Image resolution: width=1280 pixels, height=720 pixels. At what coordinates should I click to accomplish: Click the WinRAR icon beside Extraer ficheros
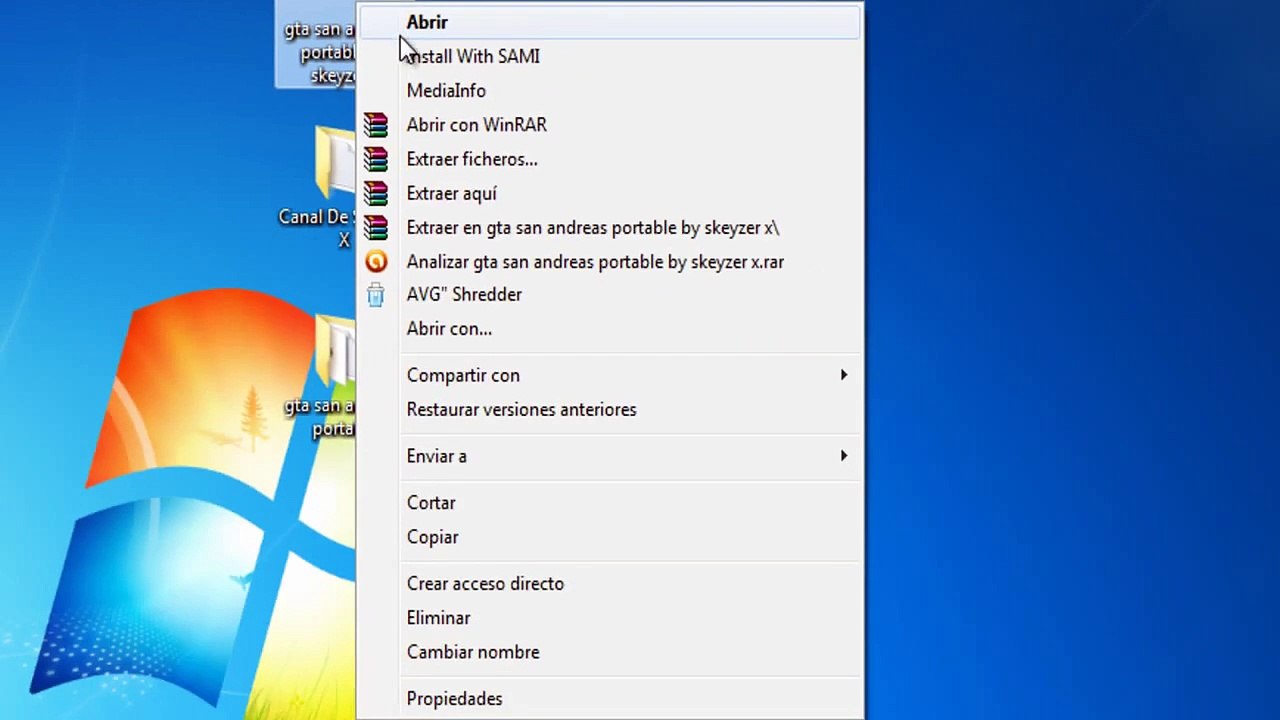(x=376, y=159)
